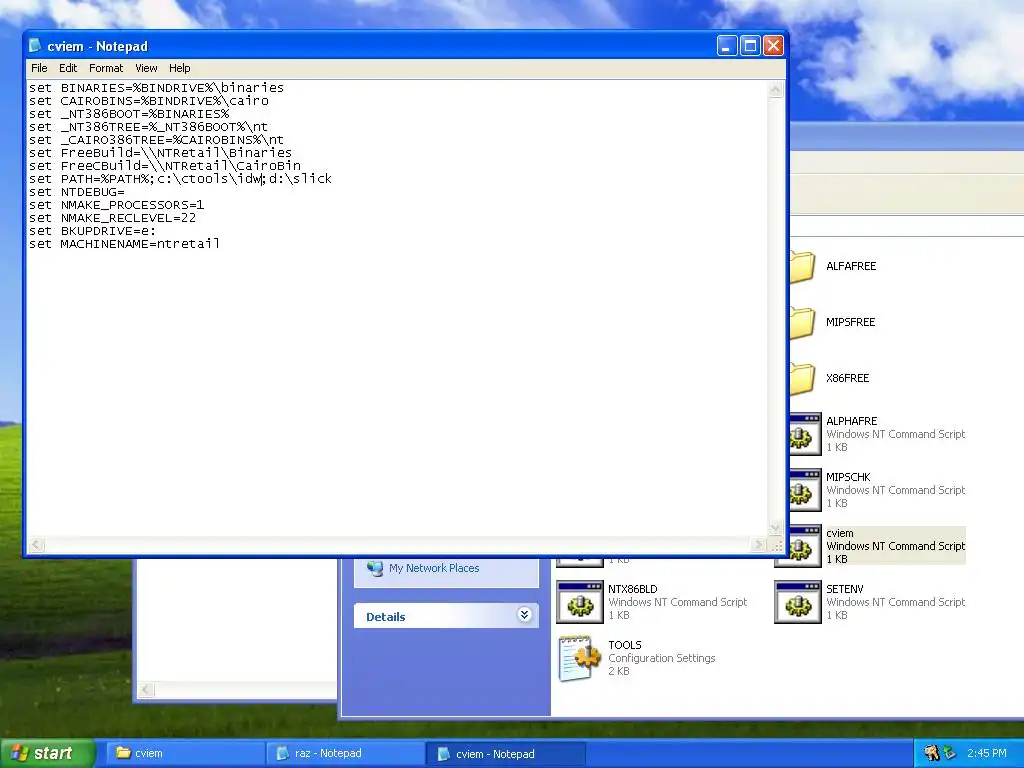
Task: Click the 'set BKUPDRIVE=e:' line
Action: [x=92, y=231]
